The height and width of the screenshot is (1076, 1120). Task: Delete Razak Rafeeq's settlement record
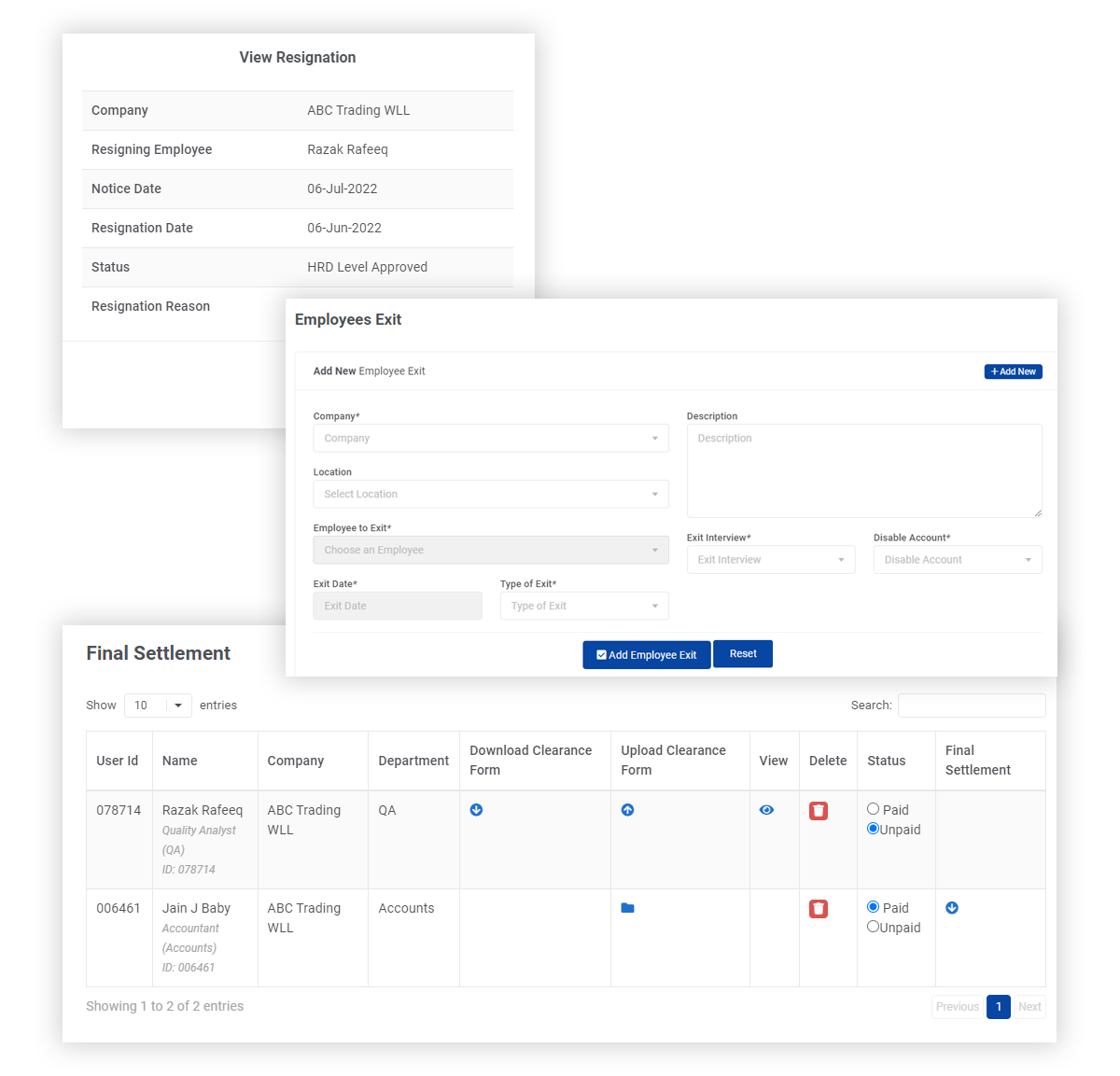point(819,811)
